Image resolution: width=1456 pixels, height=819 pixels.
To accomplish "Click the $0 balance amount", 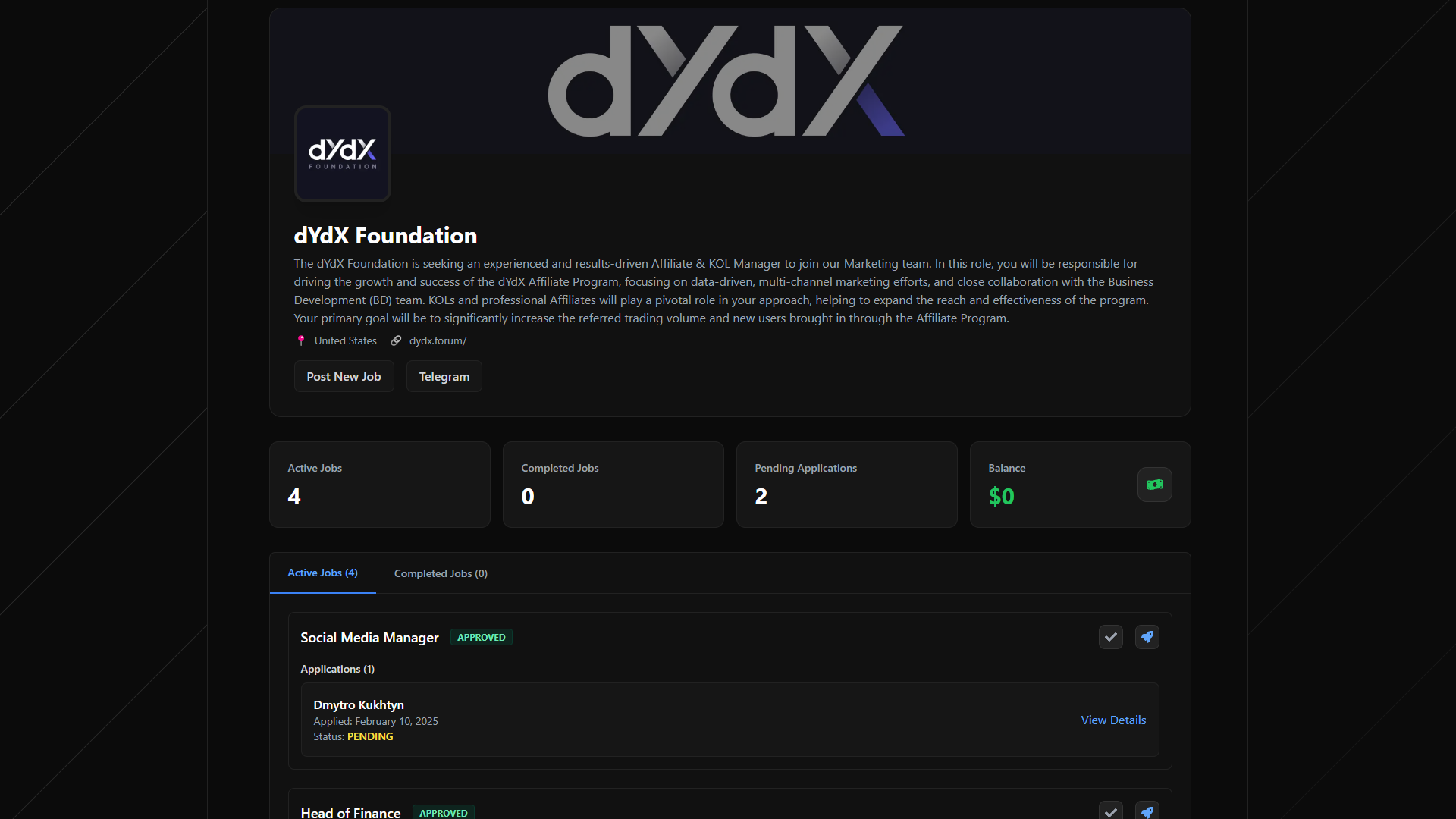I will (1001, 497).
